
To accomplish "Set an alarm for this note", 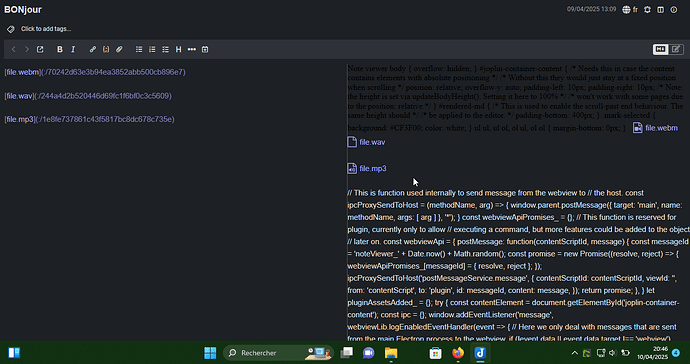I will pyautogui.click(x=647, y=9).
